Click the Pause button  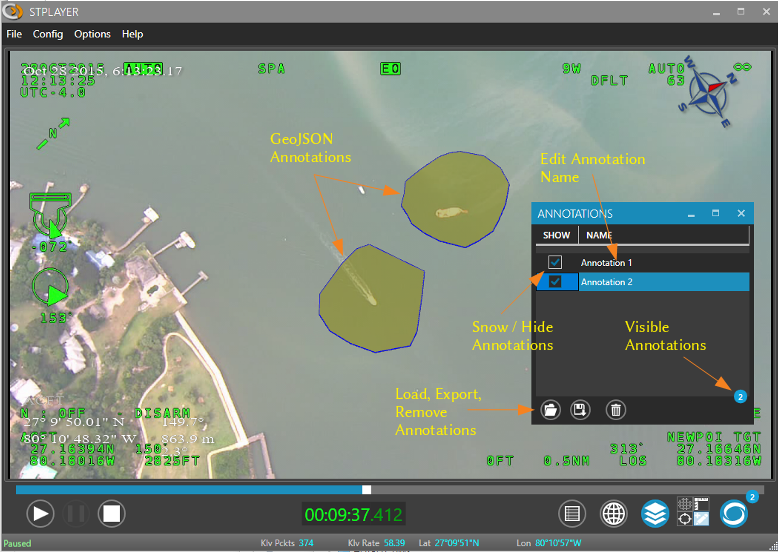[76, 514]
